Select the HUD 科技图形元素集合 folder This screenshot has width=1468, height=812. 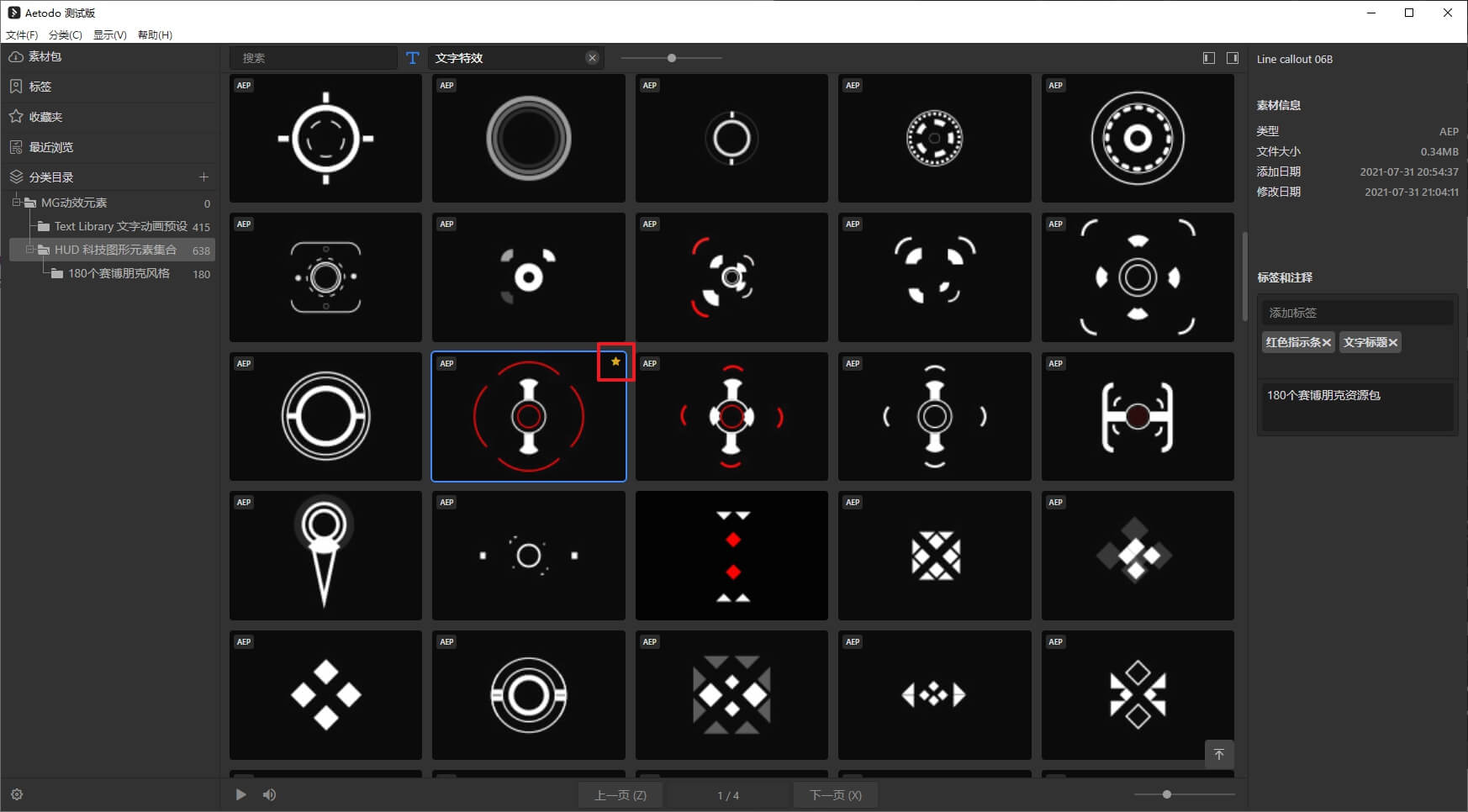point(115,250)
